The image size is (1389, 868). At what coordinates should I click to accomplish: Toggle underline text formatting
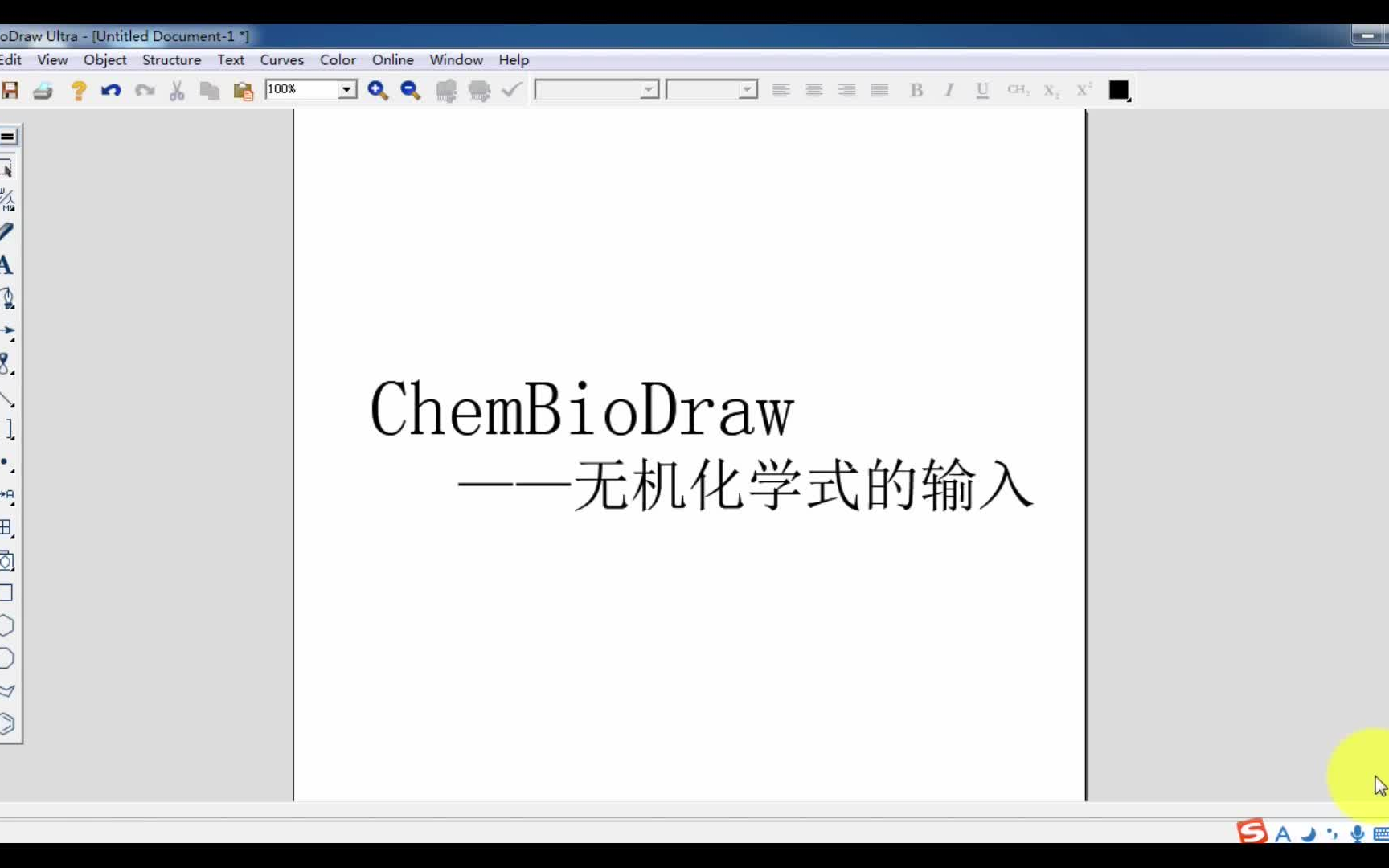coord(981,90)
